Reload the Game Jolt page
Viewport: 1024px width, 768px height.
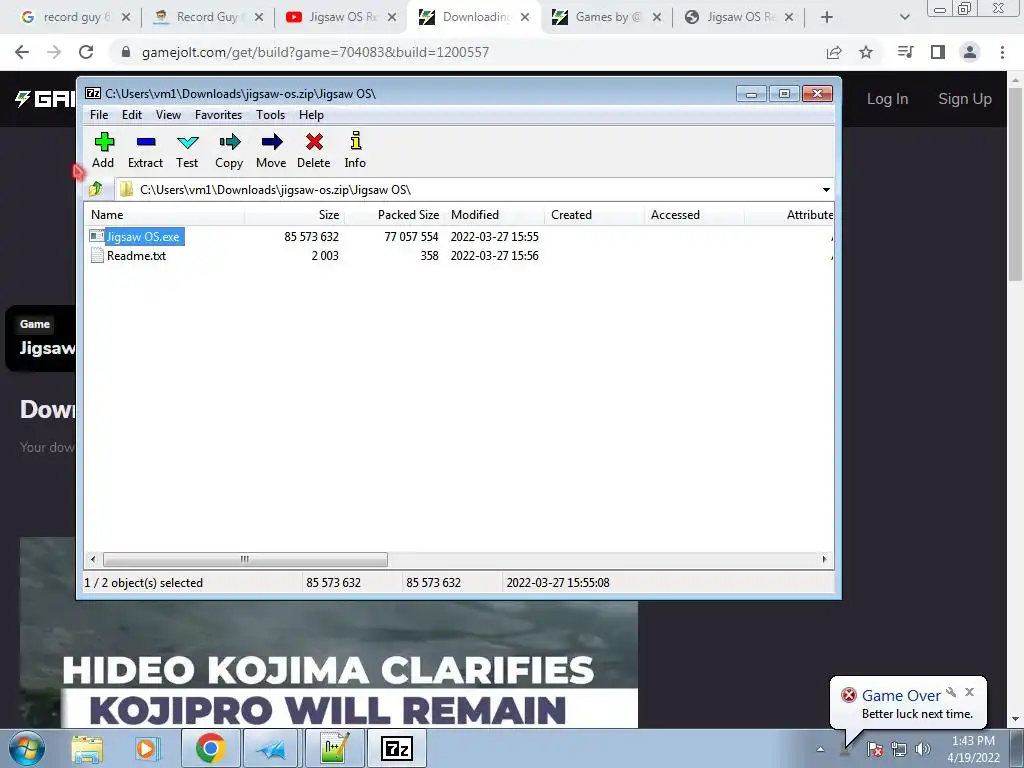(x=86, y=52)
